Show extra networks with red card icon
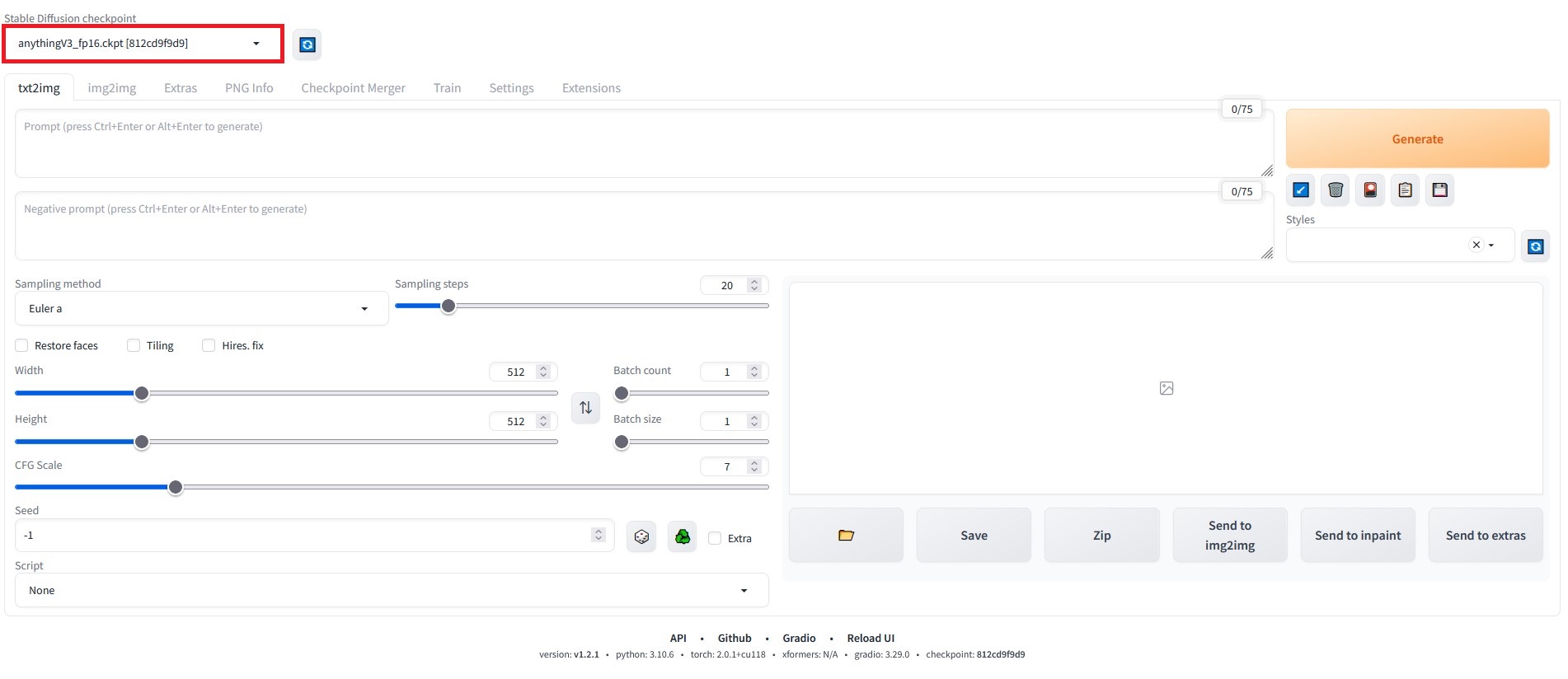Viewport: 1568px width, 679px height. pyautogui.click(x=1370, y=190)
